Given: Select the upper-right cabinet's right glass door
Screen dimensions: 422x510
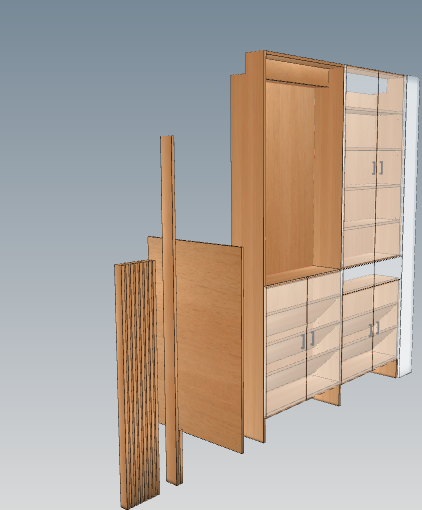Looking at the screenshot, I should click(x=390, y=167).
